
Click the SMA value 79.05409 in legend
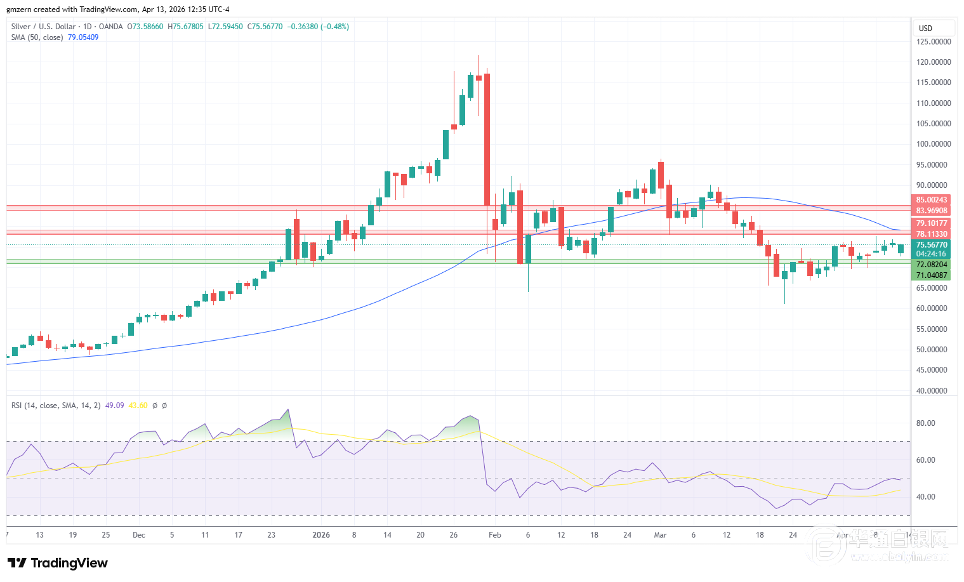(82, 39)
